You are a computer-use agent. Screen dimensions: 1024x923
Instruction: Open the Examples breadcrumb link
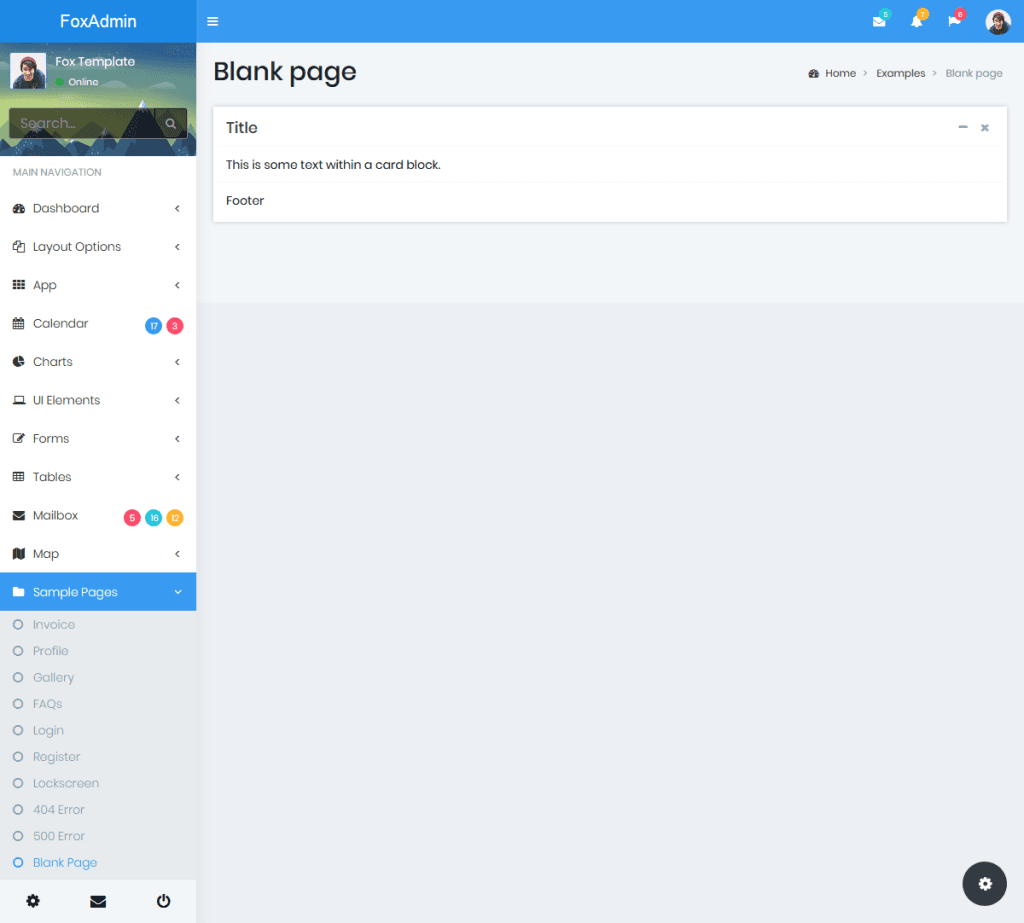click(901, 73)
